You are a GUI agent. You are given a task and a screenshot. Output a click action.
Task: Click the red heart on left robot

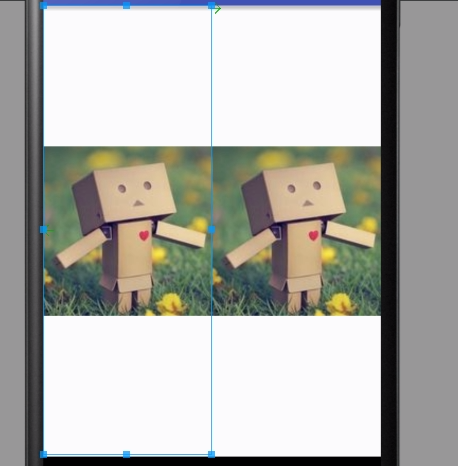click(144, 236)
